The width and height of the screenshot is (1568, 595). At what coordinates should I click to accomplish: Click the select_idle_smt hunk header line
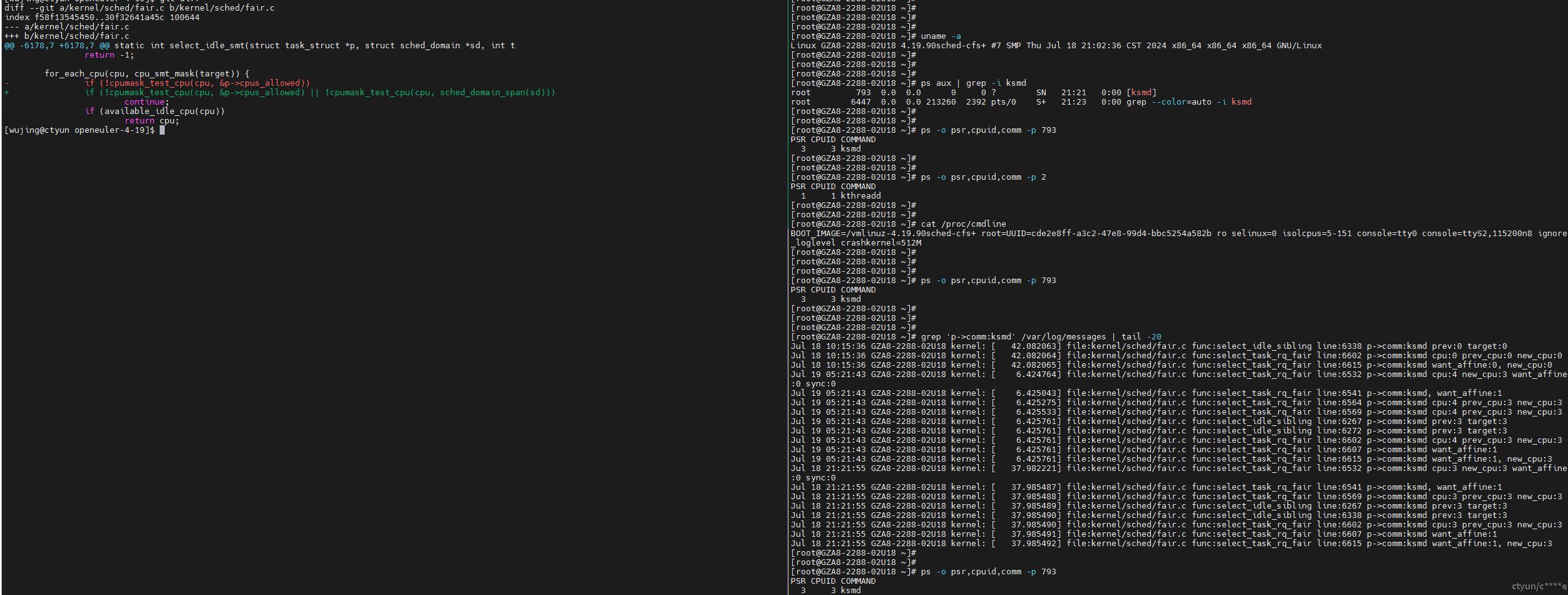(x=260, y=46)
